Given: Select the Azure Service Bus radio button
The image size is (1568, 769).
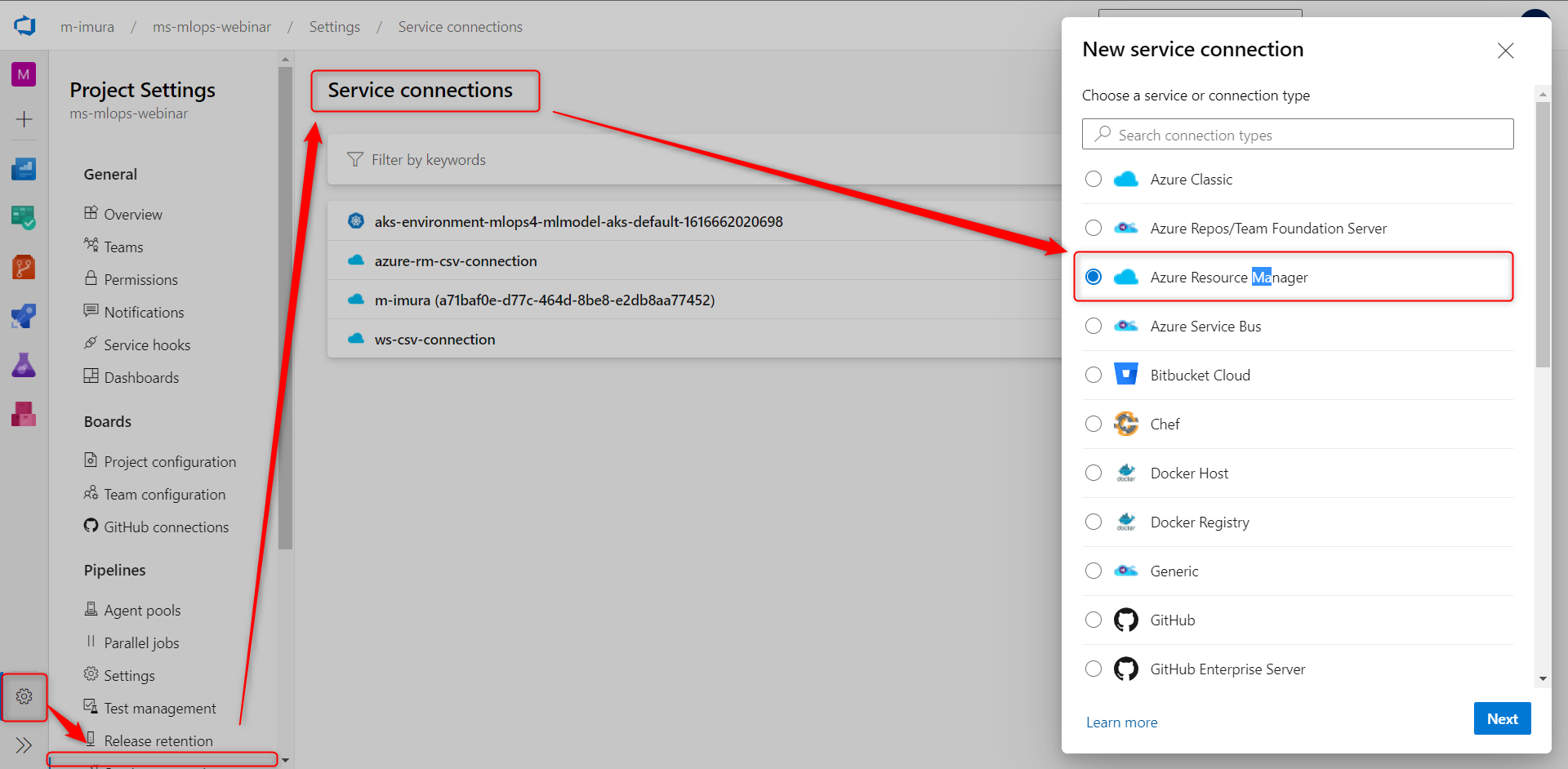Looking at the screenshot, I should coord(1094,326).
